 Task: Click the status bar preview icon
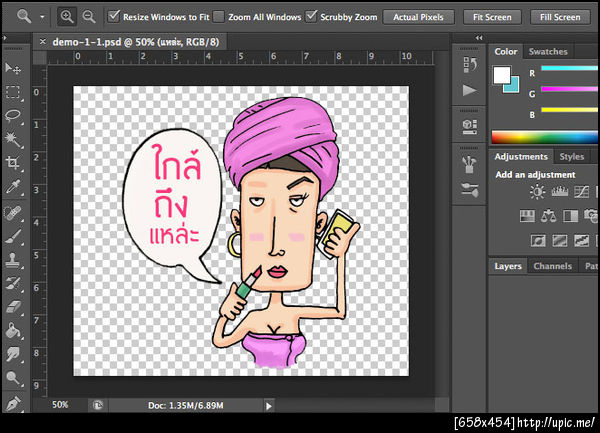tap(98, 405)
